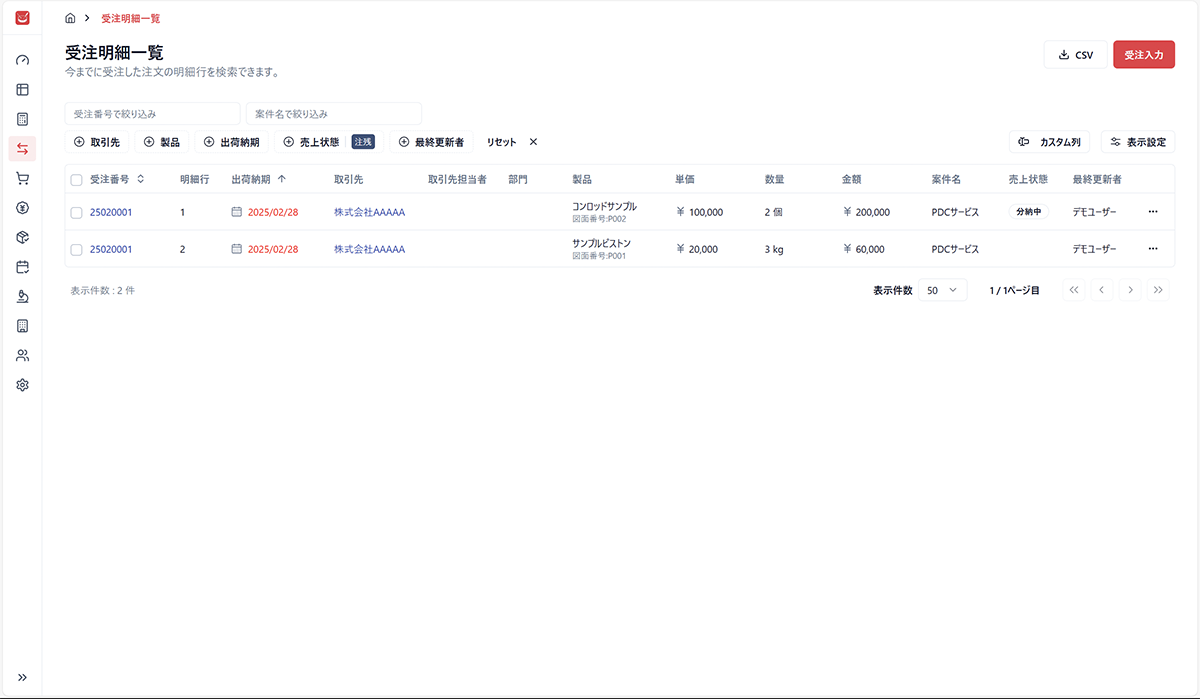Check the row for 明細行 2
Image resolution: width=1200 pixels, height=699 pixels.
[77, 250]
